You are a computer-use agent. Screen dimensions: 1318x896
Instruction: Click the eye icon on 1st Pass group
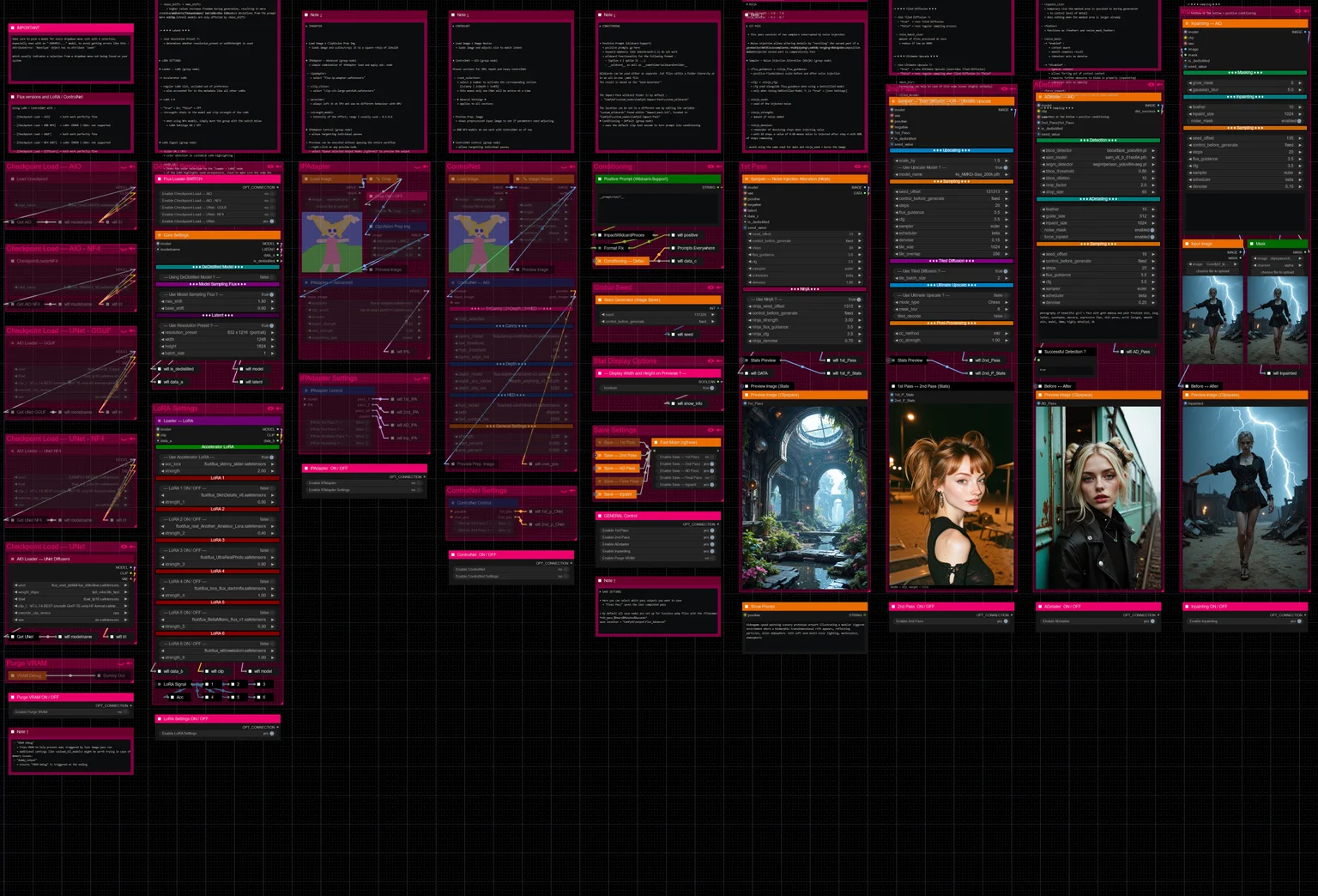point(857,166)
